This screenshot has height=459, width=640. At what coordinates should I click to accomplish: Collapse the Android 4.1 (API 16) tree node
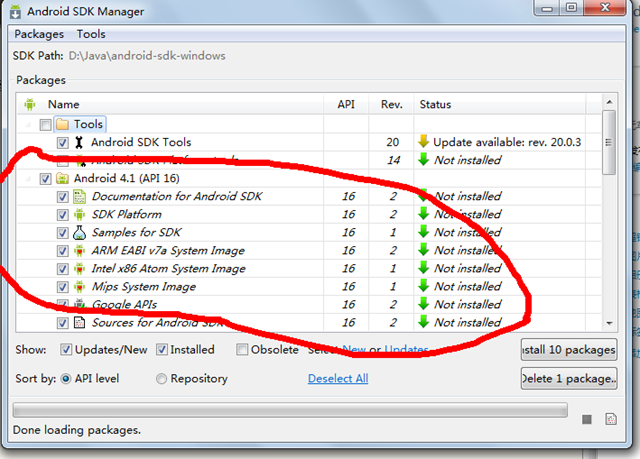(28, 179)
